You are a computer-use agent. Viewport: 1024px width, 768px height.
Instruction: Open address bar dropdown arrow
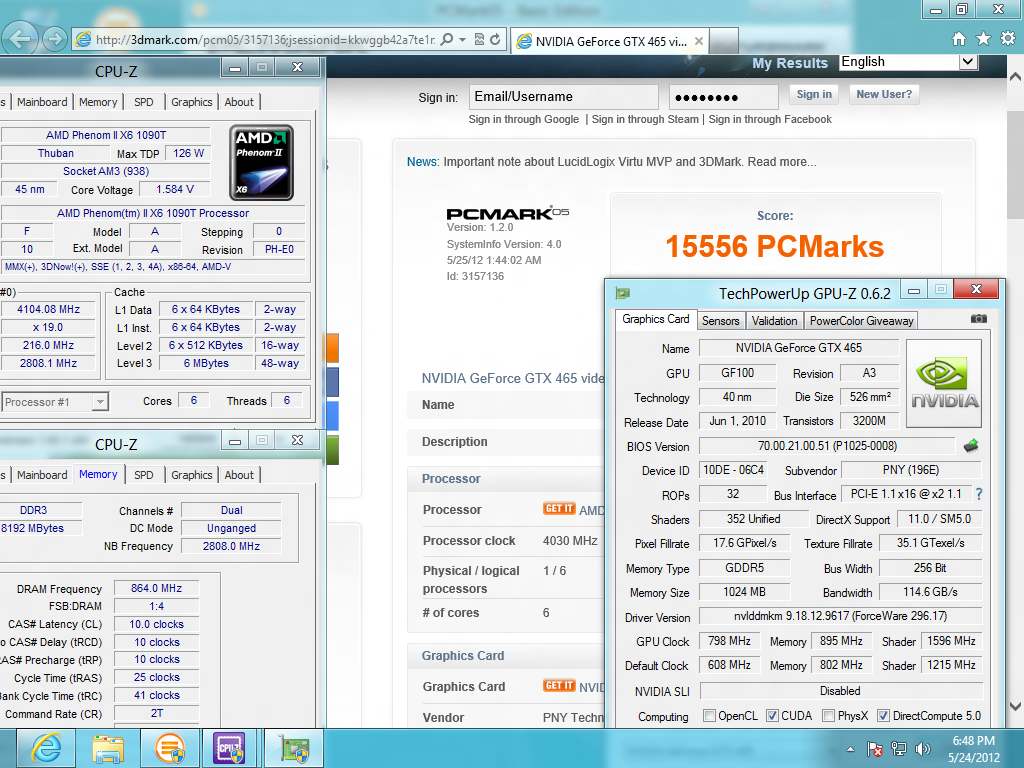click(462, 39)
